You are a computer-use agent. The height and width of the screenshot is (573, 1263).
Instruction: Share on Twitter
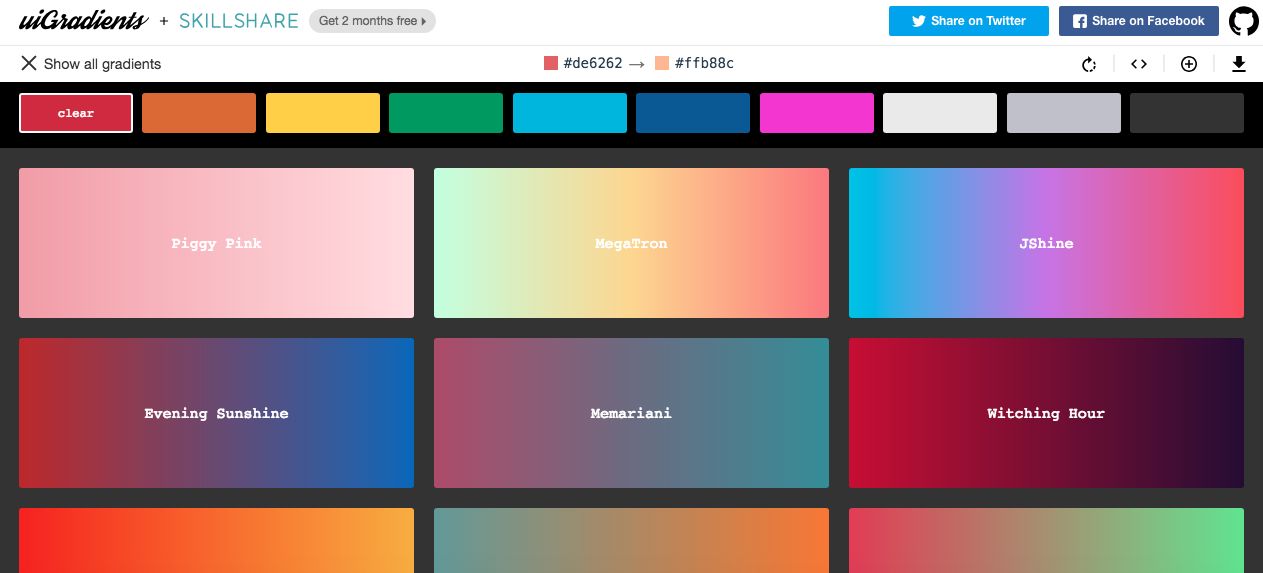968,21
